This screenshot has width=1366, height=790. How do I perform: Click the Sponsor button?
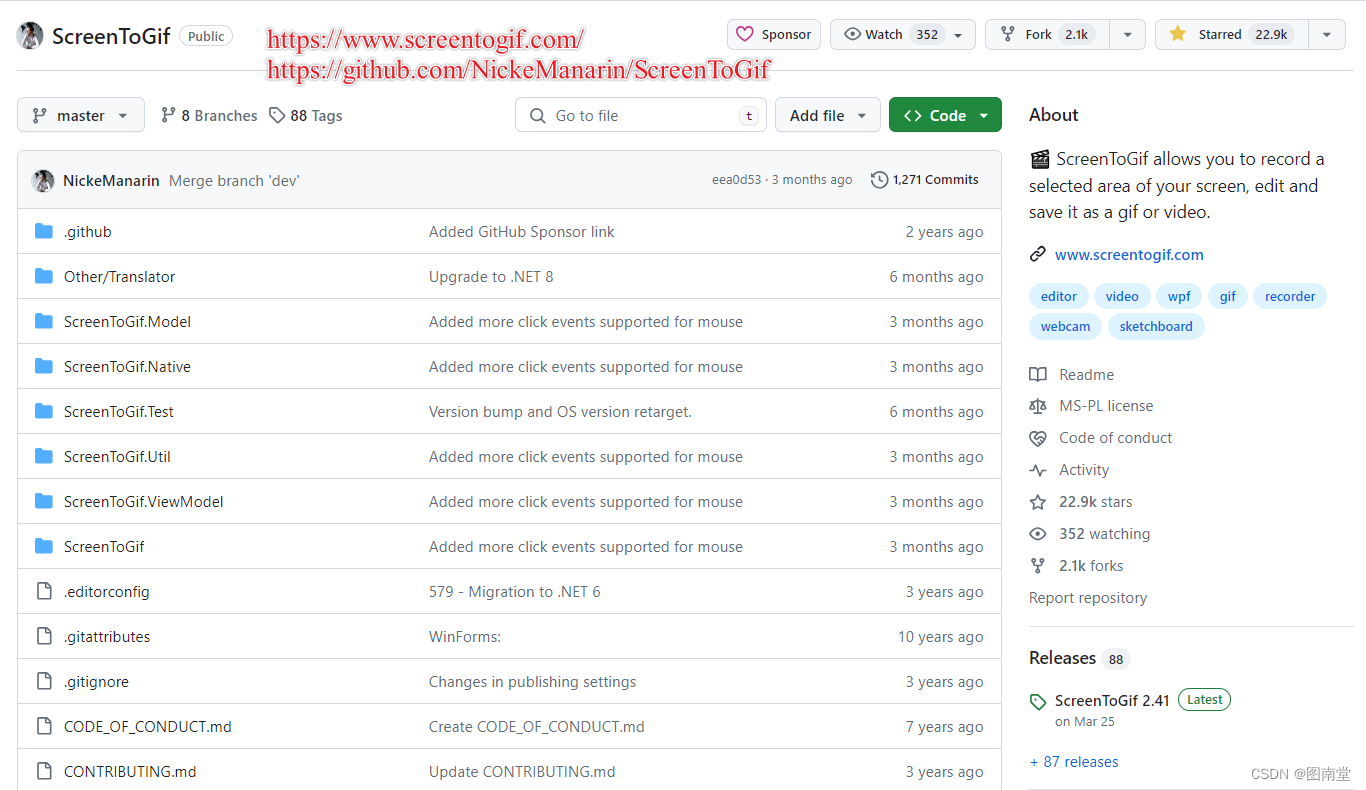click(774, 34)
